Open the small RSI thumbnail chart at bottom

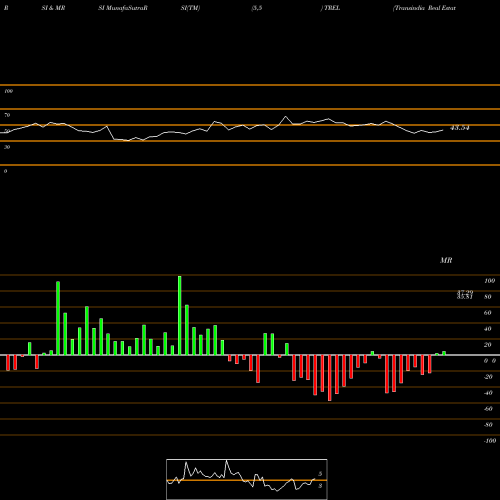tap(247, 479)
